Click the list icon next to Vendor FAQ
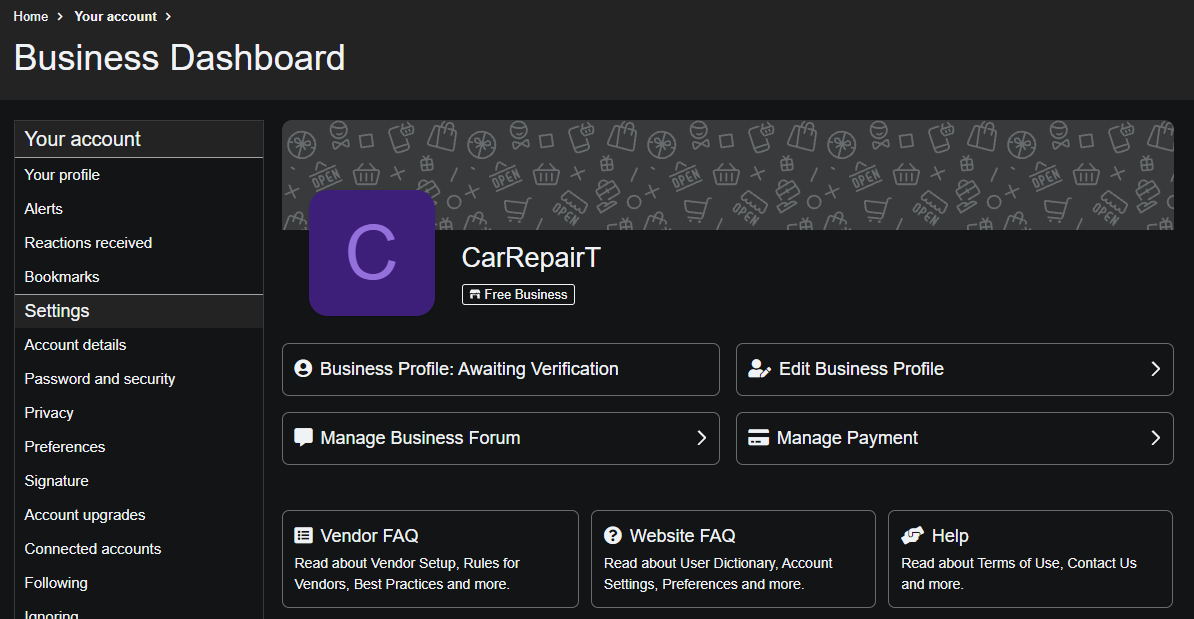Image resolution: width=1194 pixels, height=619 pixels. click(x=304, y=536)
